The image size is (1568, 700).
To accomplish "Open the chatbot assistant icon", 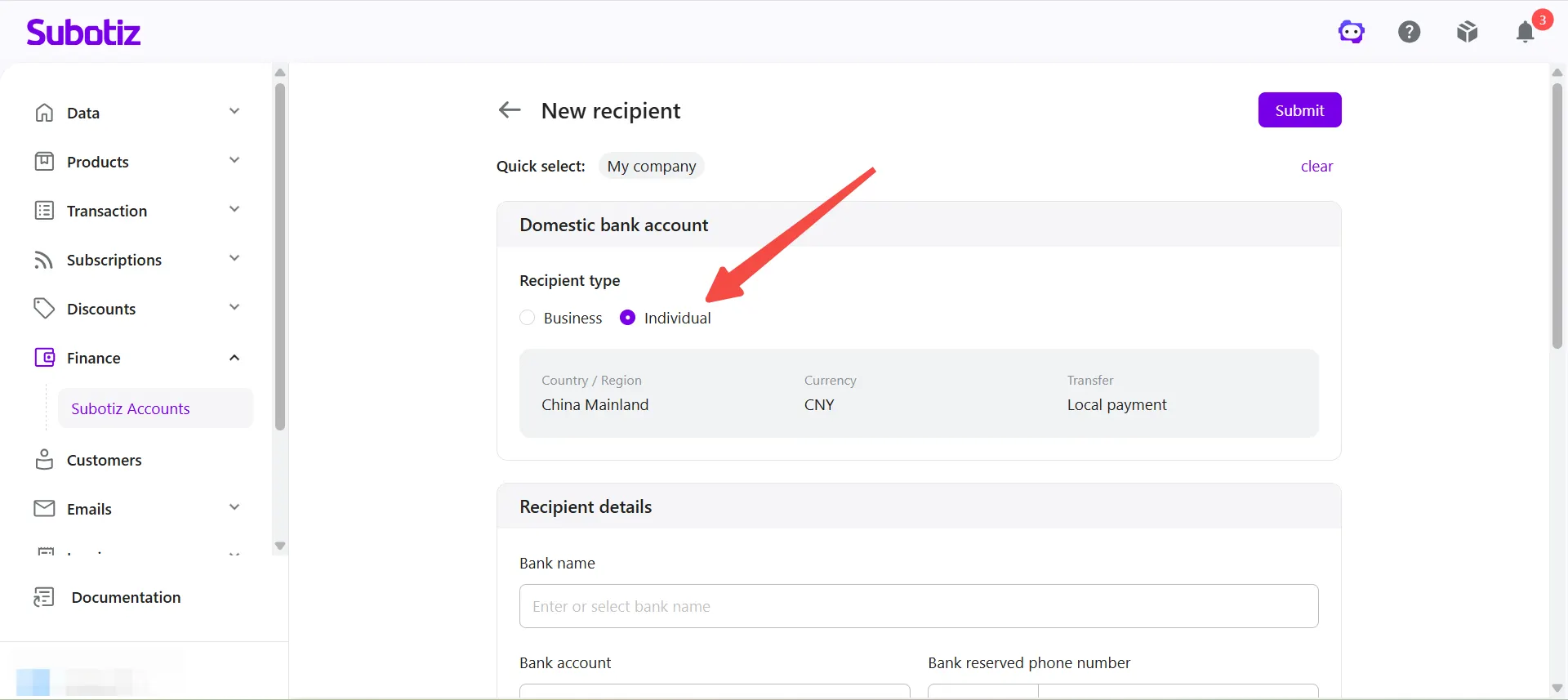I will point(1351,32).
